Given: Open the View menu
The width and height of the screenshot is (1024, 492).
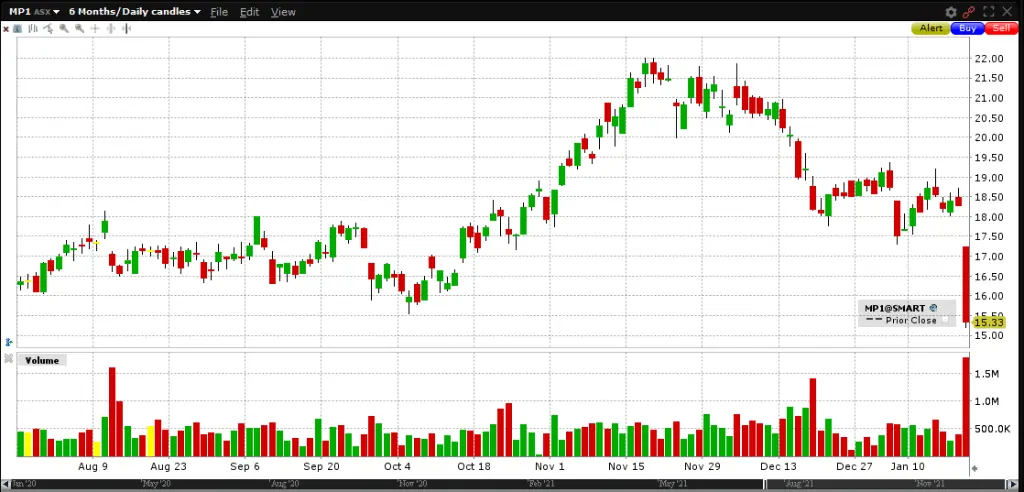Looking at the screenshot, I should point(283,12).
